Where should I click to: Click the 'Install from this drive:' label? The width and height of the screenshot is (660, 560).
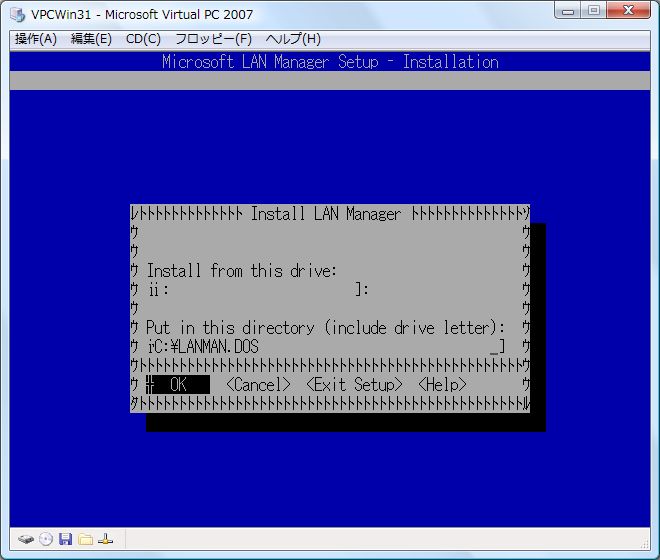(242, 271)
